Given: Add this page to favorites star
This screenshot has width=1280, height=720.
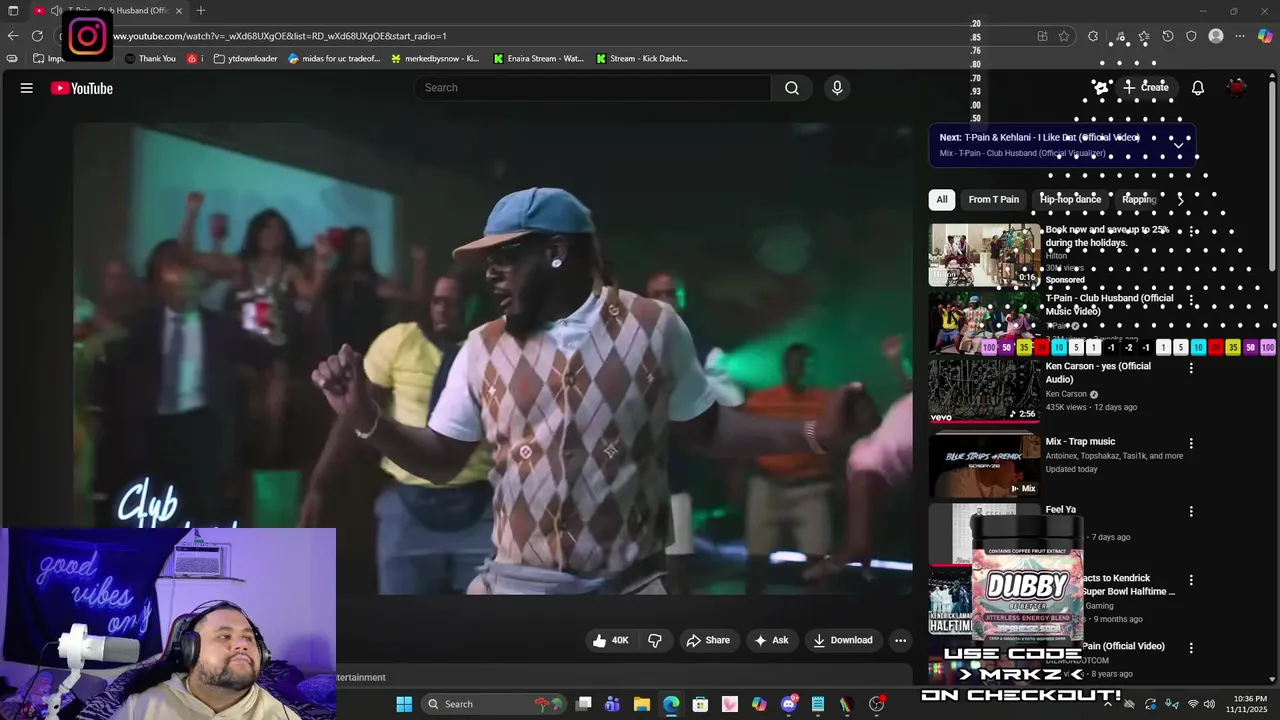Looking at the screenshot, I should click(1064, 36).
